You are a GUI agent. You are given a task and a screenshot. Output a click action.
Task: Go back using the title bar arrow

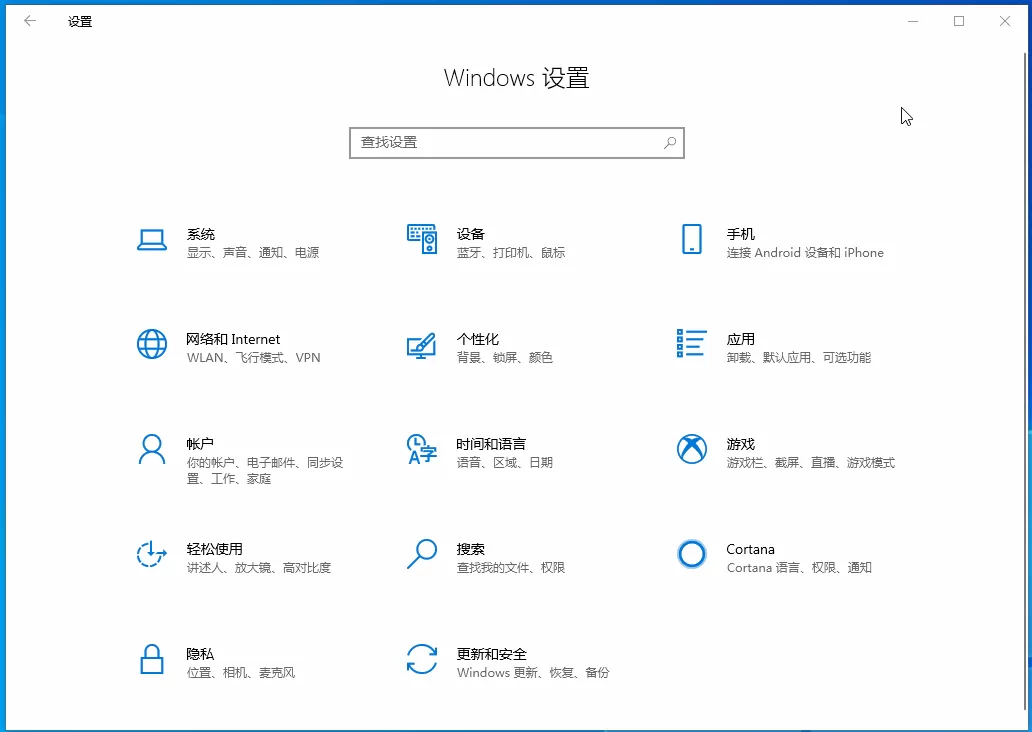(x=30, y=21)
